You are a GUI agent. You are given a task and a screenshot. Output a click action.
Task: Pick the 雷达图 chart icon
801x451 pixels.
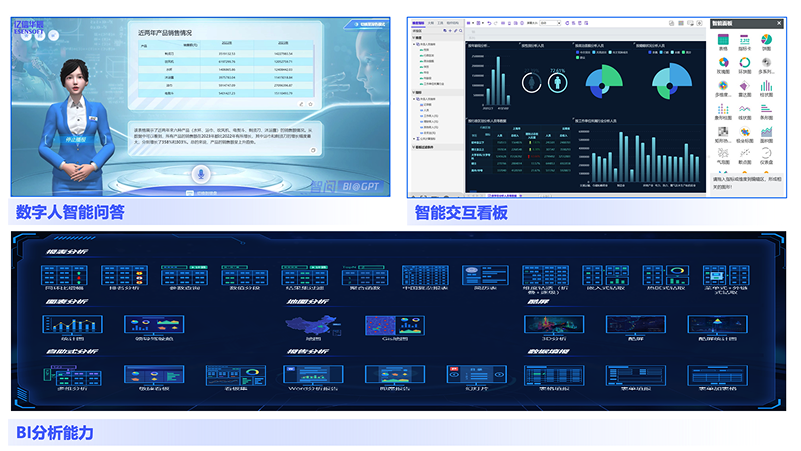(744, 86)
